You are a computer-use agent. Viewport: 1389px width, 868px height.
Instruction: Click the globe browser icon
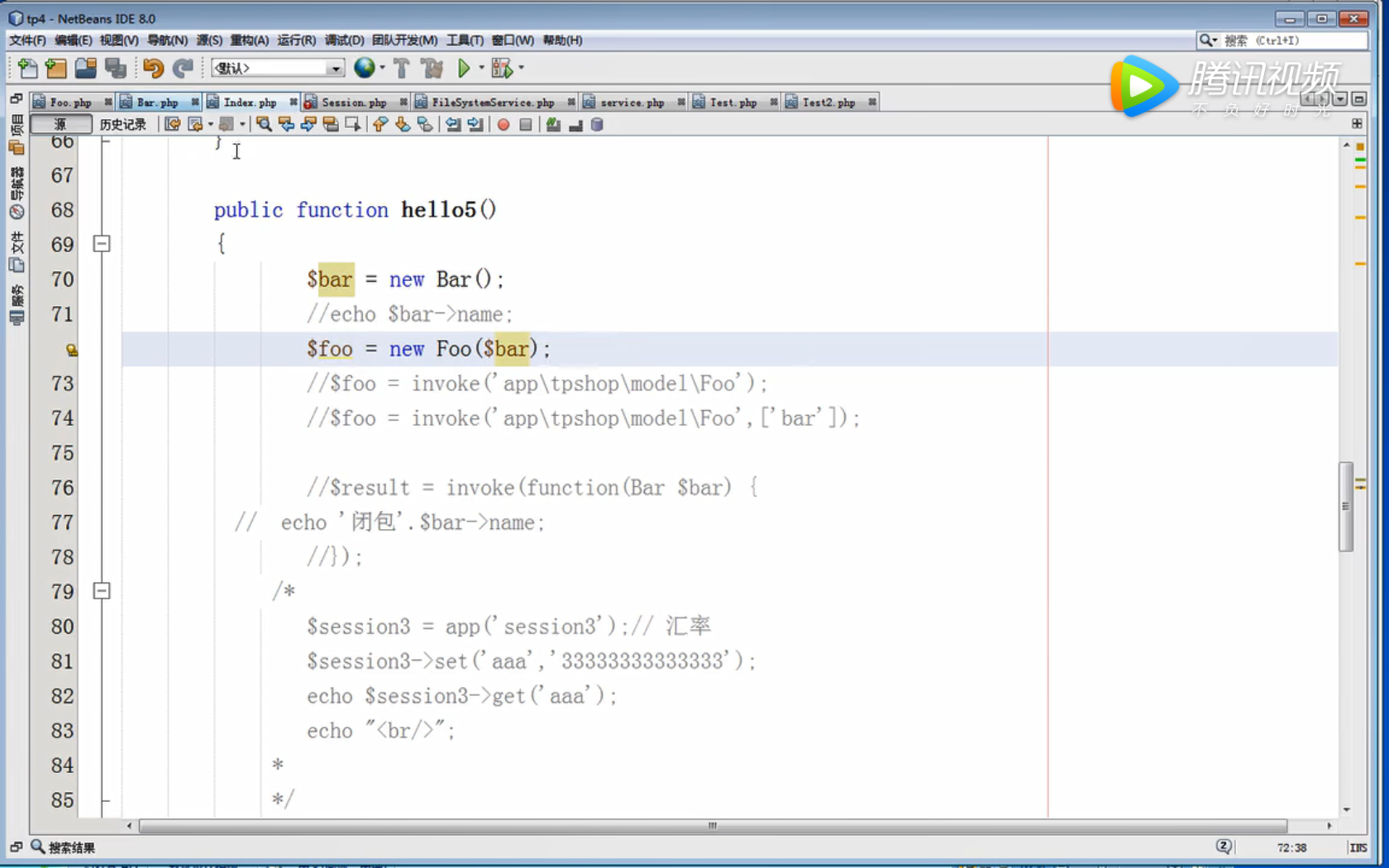364,69
